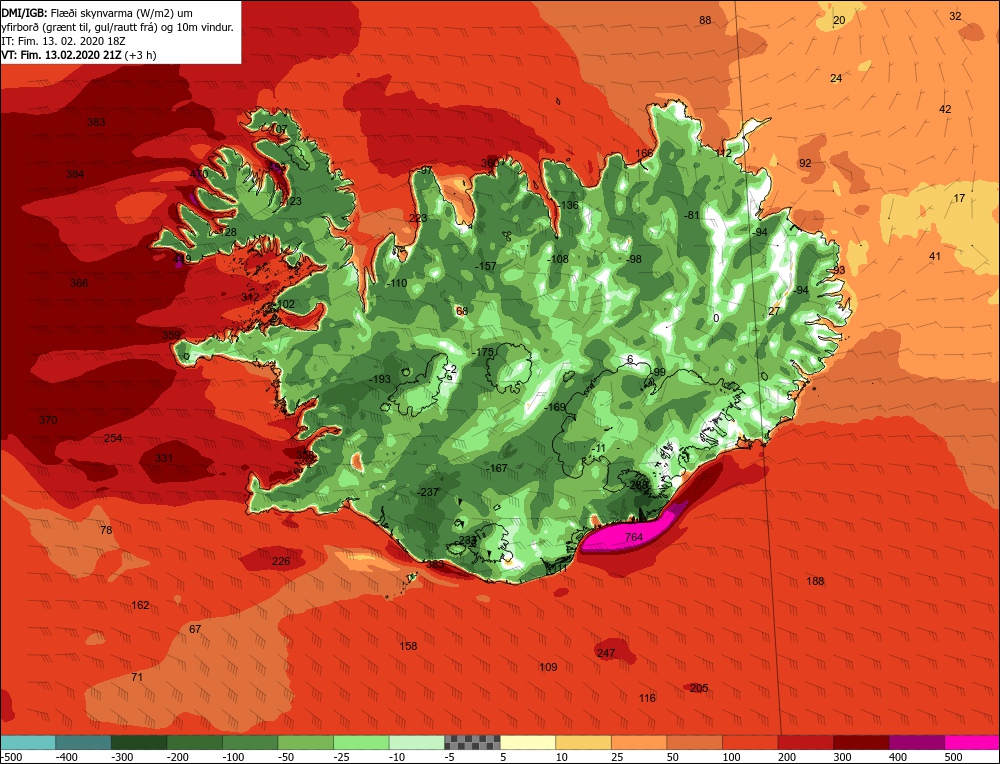The width and height of the screenshot is (1000, 764).
Task: Click the 764 value in the magenta area
Action: (633, 537)
